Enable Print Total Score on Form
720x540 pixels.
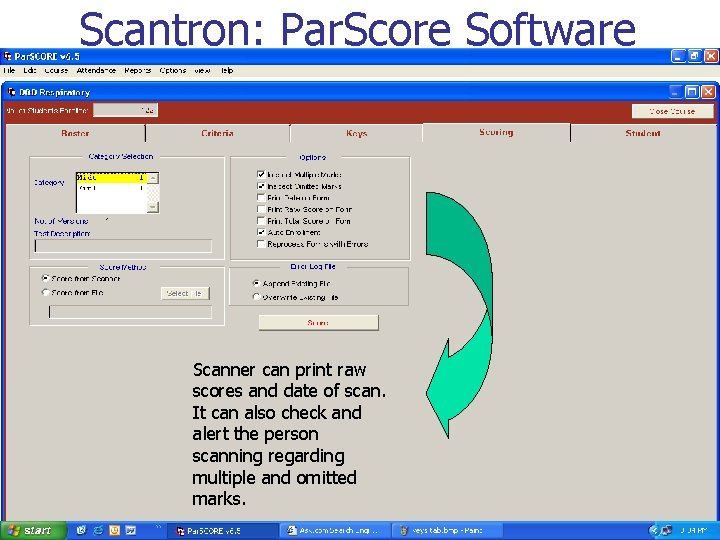[261, 221]
